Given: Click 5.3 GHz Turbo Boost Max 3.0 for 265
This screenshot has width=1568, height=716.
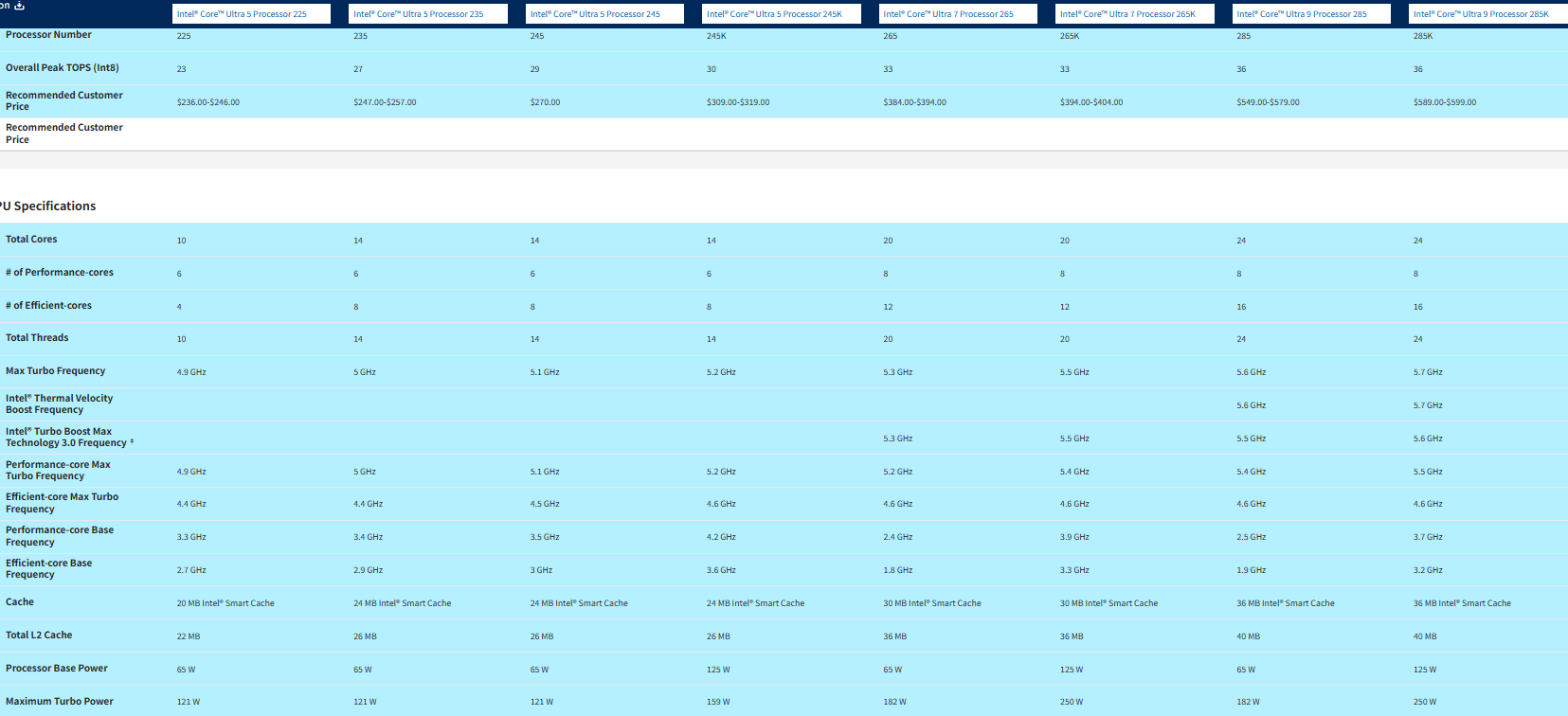Looking at the screenshot, I should [x=898, y=439].
